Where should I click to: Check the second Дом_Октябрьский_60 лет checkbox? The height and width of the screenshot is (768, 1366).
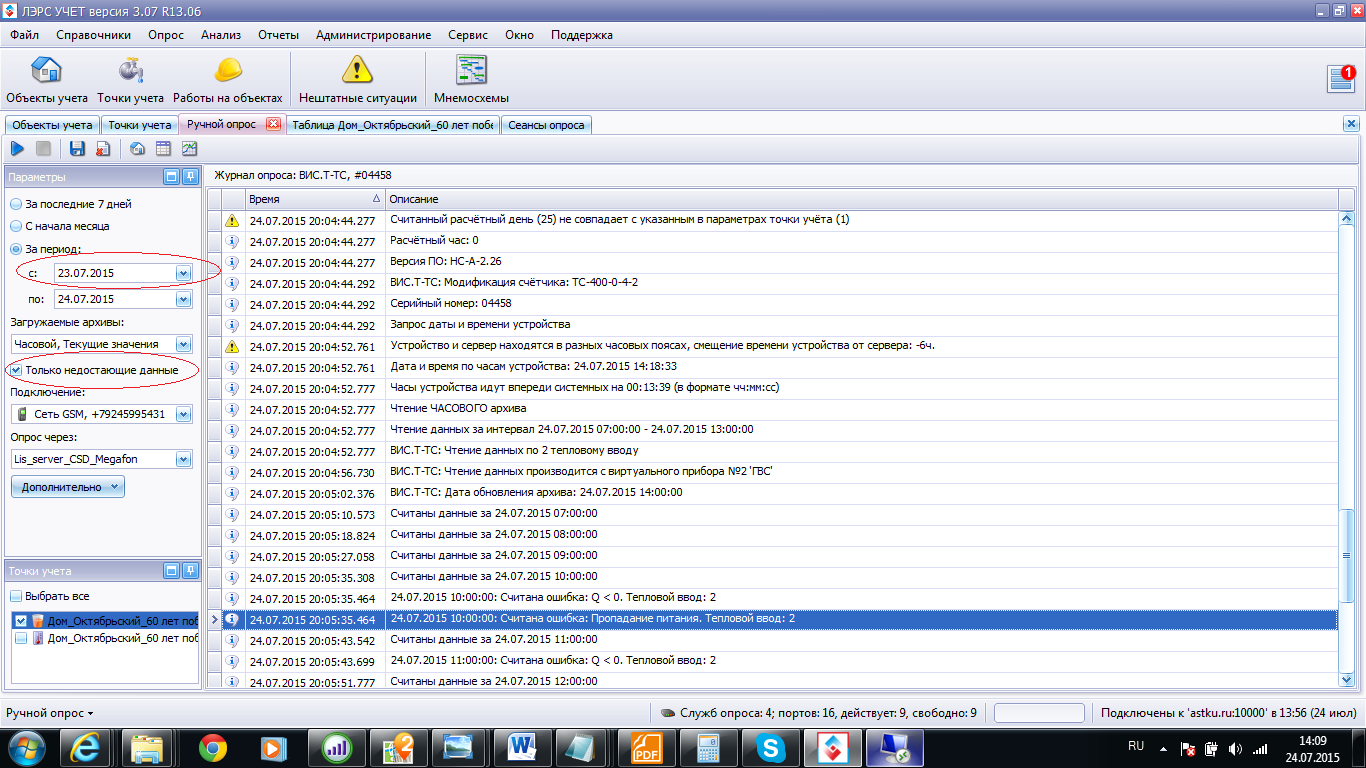pyautogui.click(x=21, y=638)
